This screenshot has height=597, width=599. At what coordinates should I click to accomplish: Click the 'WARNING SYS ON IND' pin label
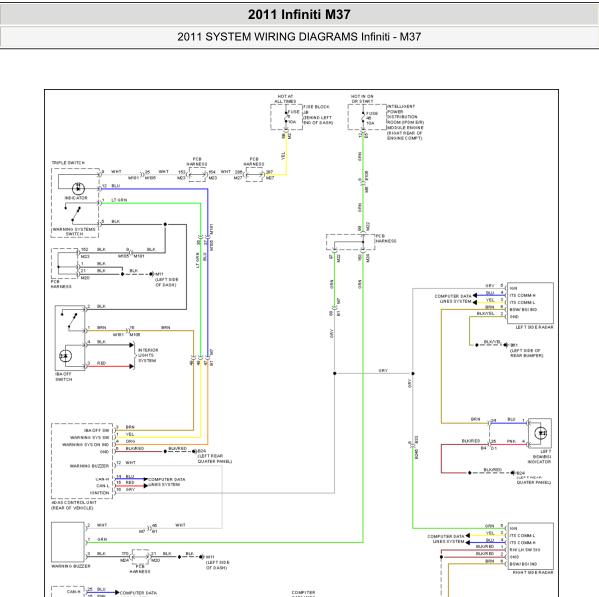pyautogui.click(x=86, y=445)
